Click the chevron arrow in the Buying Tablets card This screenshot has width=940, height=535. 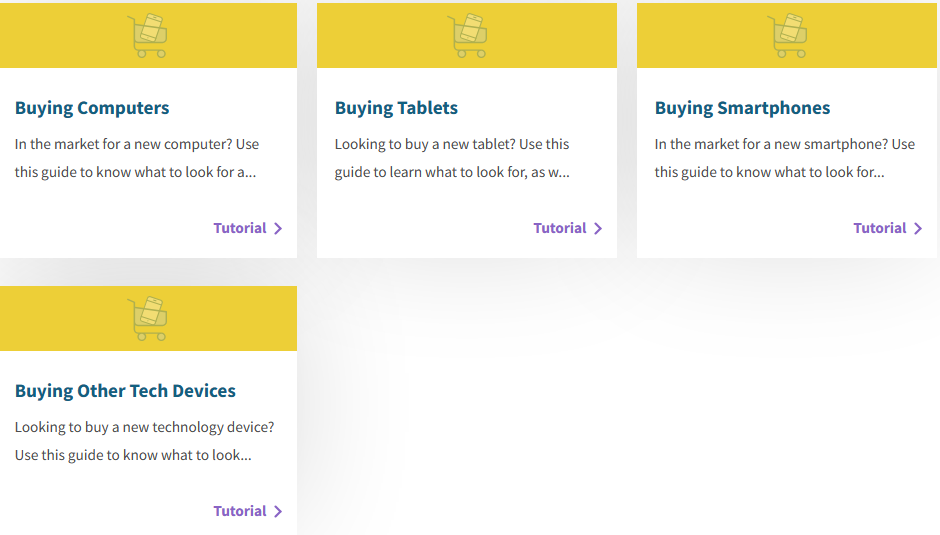tap(598, 229)
